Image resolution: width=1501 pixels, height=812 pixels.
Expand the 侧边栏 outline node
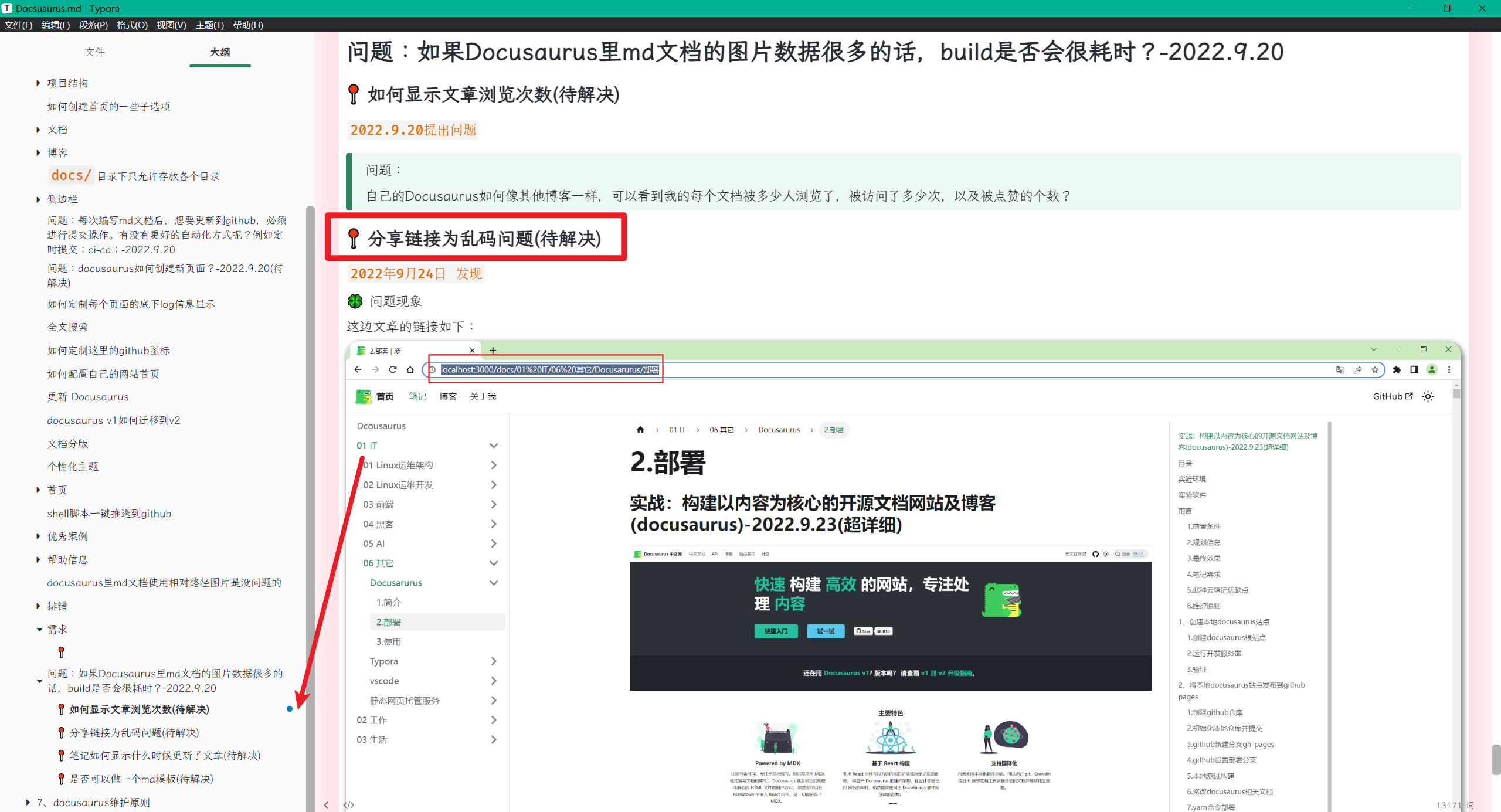click(x=38, y=199)
